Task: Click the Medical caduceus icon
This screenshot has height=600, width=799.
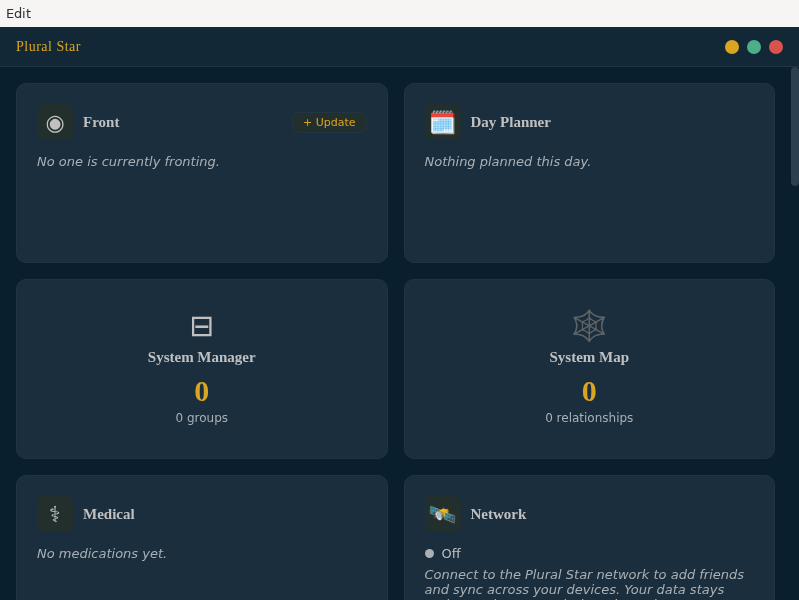Action: pyautogui.click(x=55, y=514)
